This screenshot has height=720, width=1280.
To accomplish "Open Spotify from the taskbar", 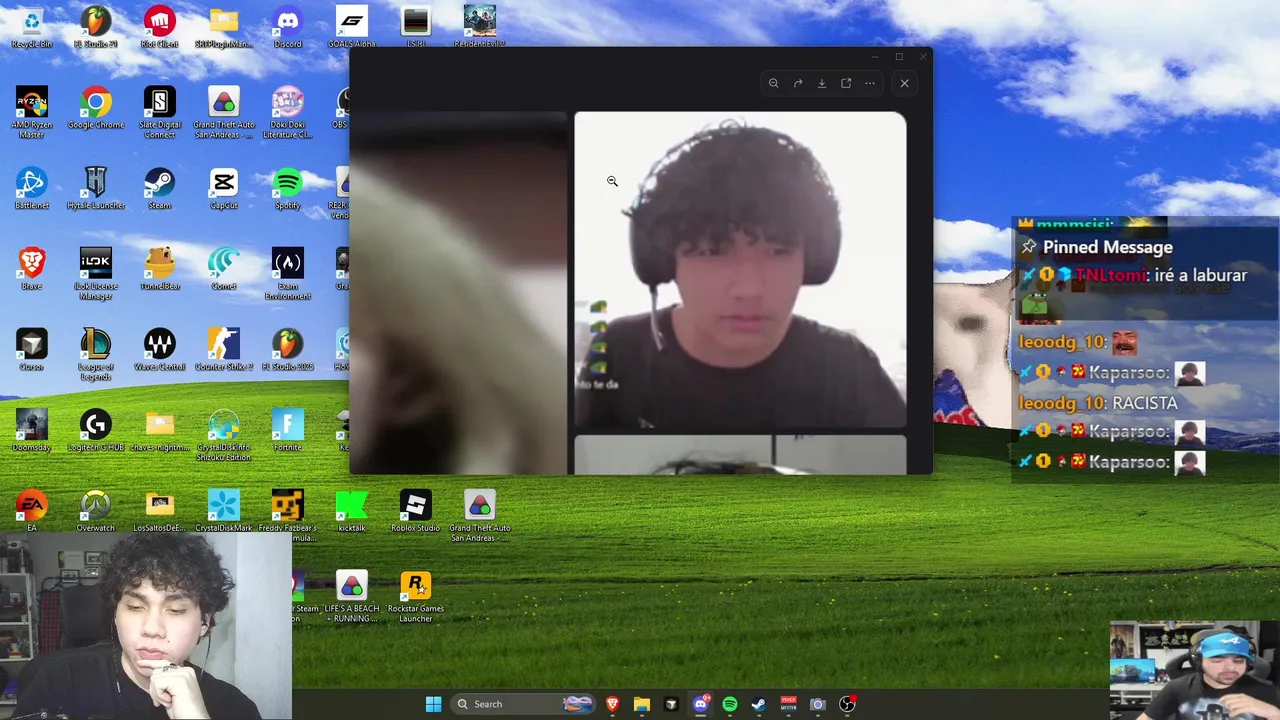I will click(x=730, y=704).
